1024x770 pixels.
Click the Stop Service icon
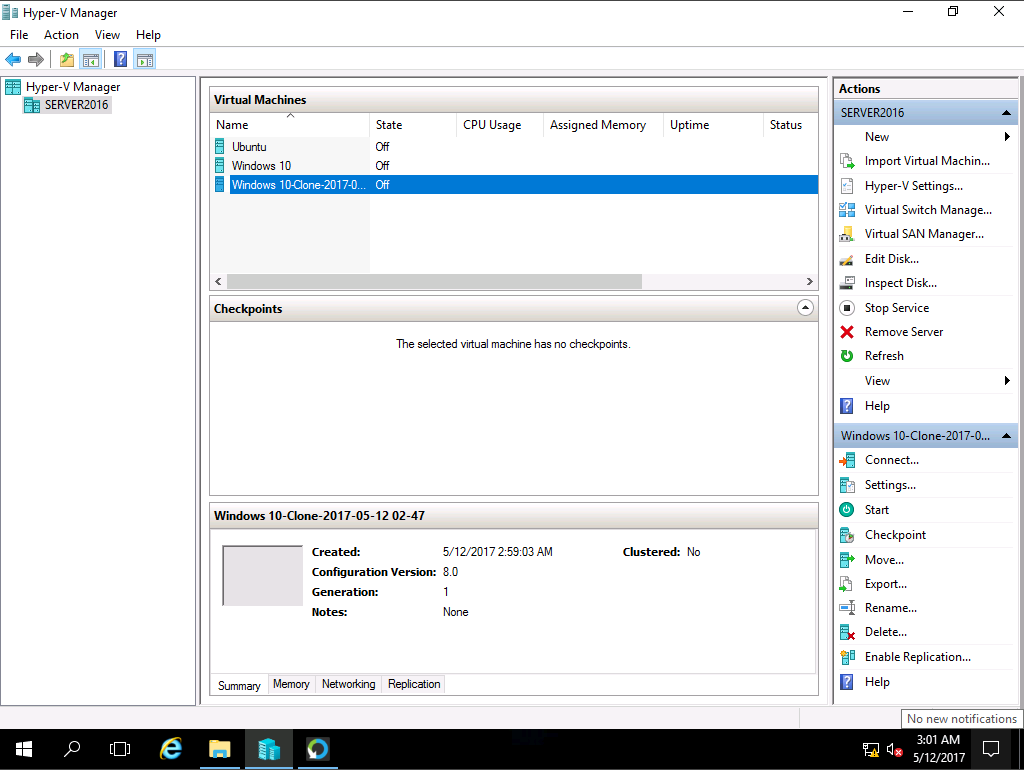pos(847,308)
